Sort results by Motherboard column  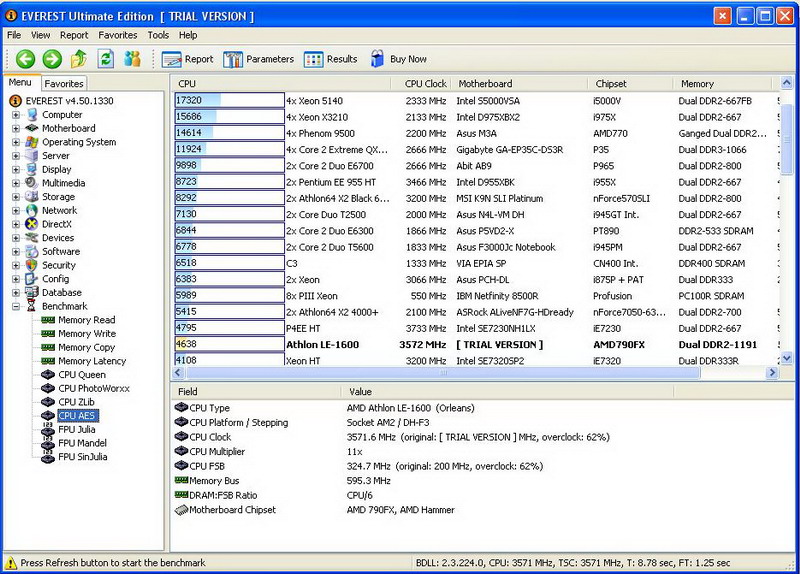tap(519, 84)
